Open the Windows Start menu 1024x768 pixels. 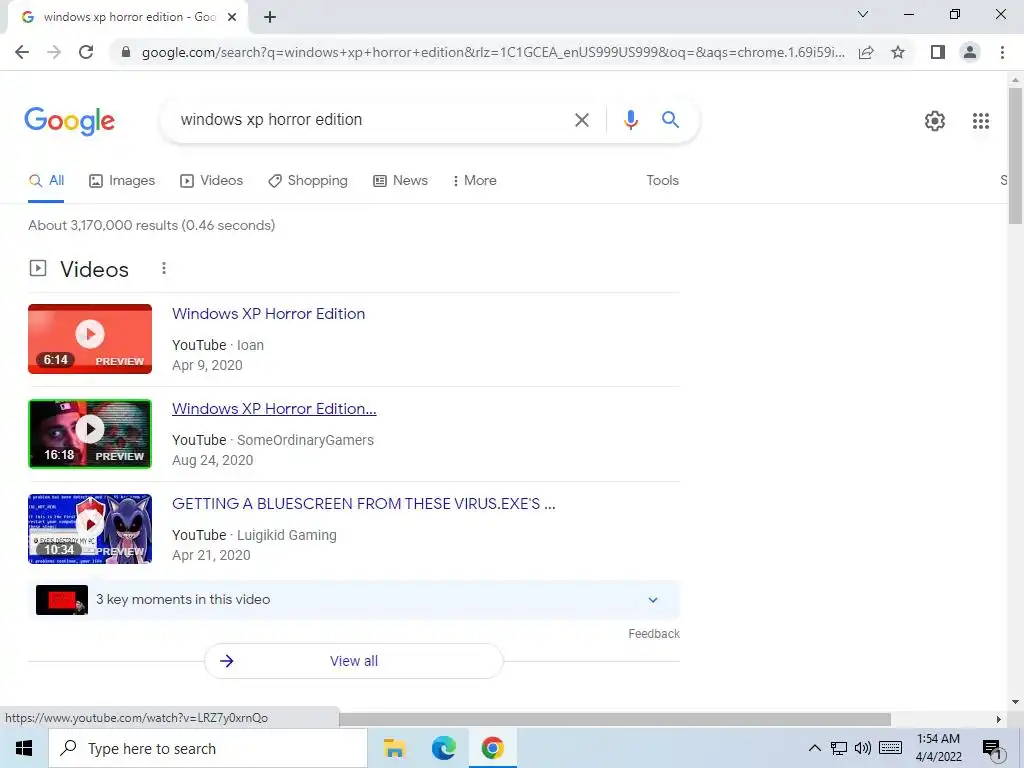(24, 748)
